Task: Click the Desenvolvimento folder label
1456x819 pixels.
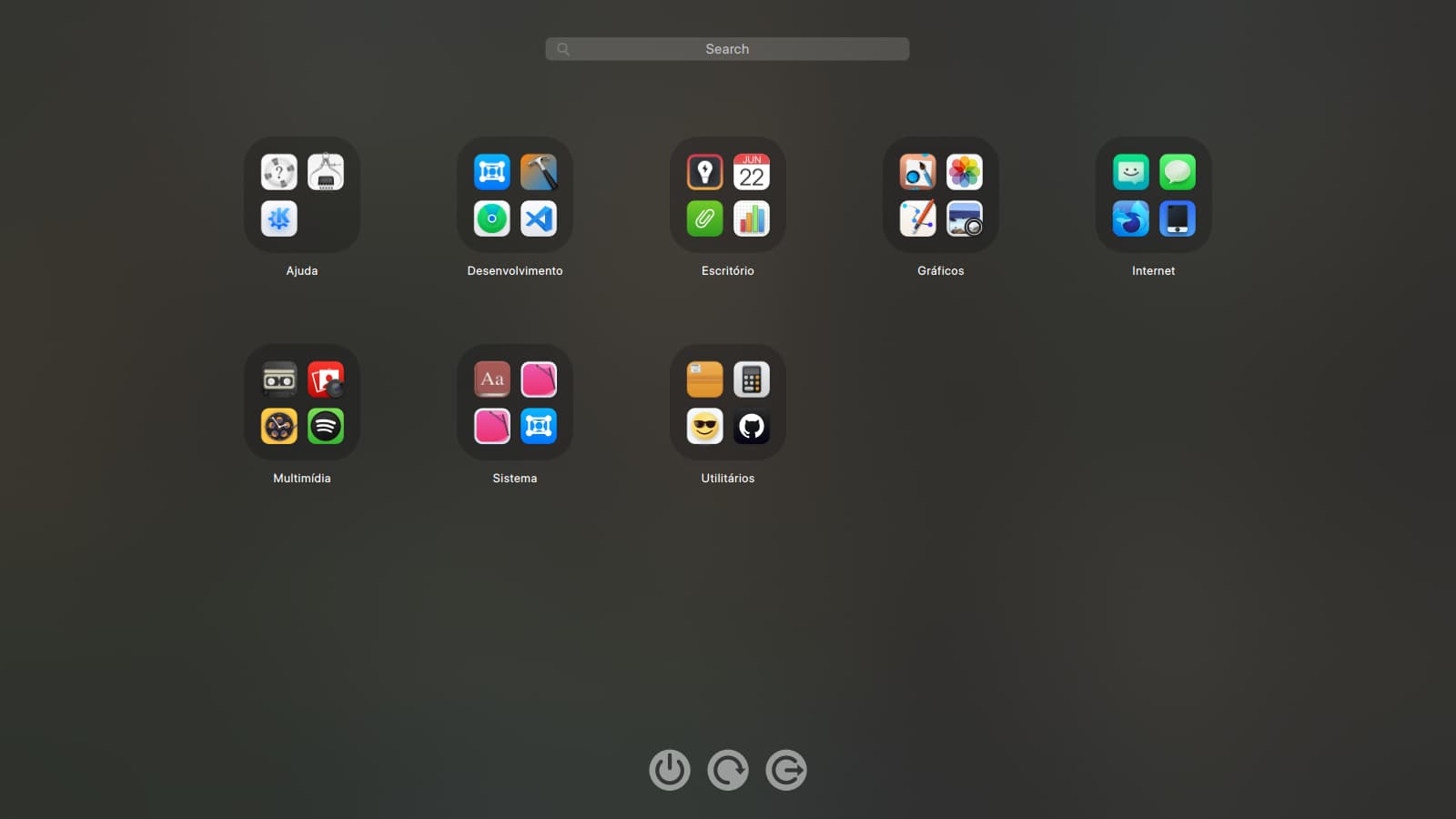Action: click(515, 271)
